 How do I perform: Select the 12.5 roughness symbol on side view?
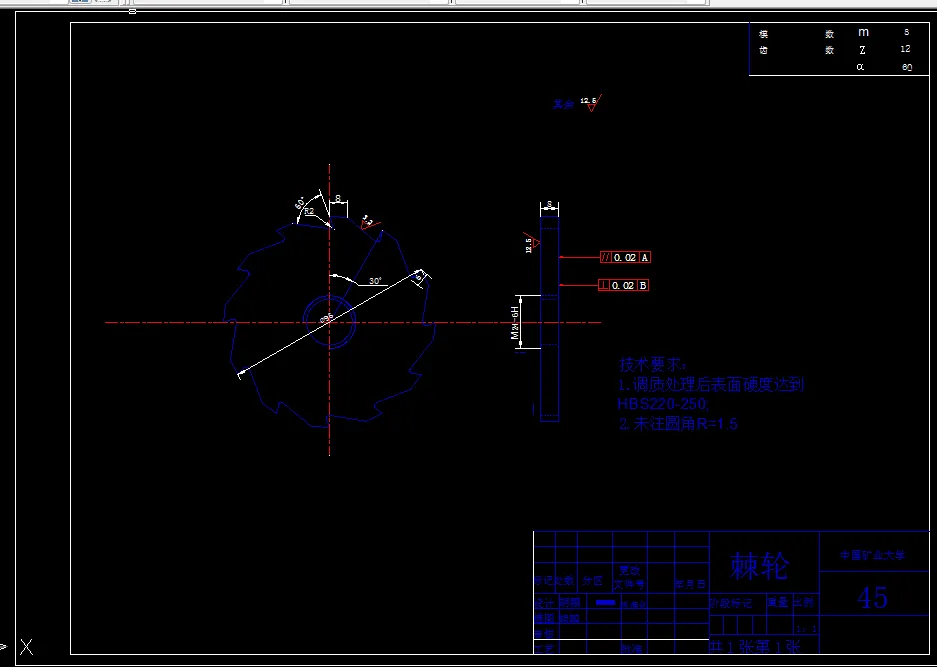(531, 242)
